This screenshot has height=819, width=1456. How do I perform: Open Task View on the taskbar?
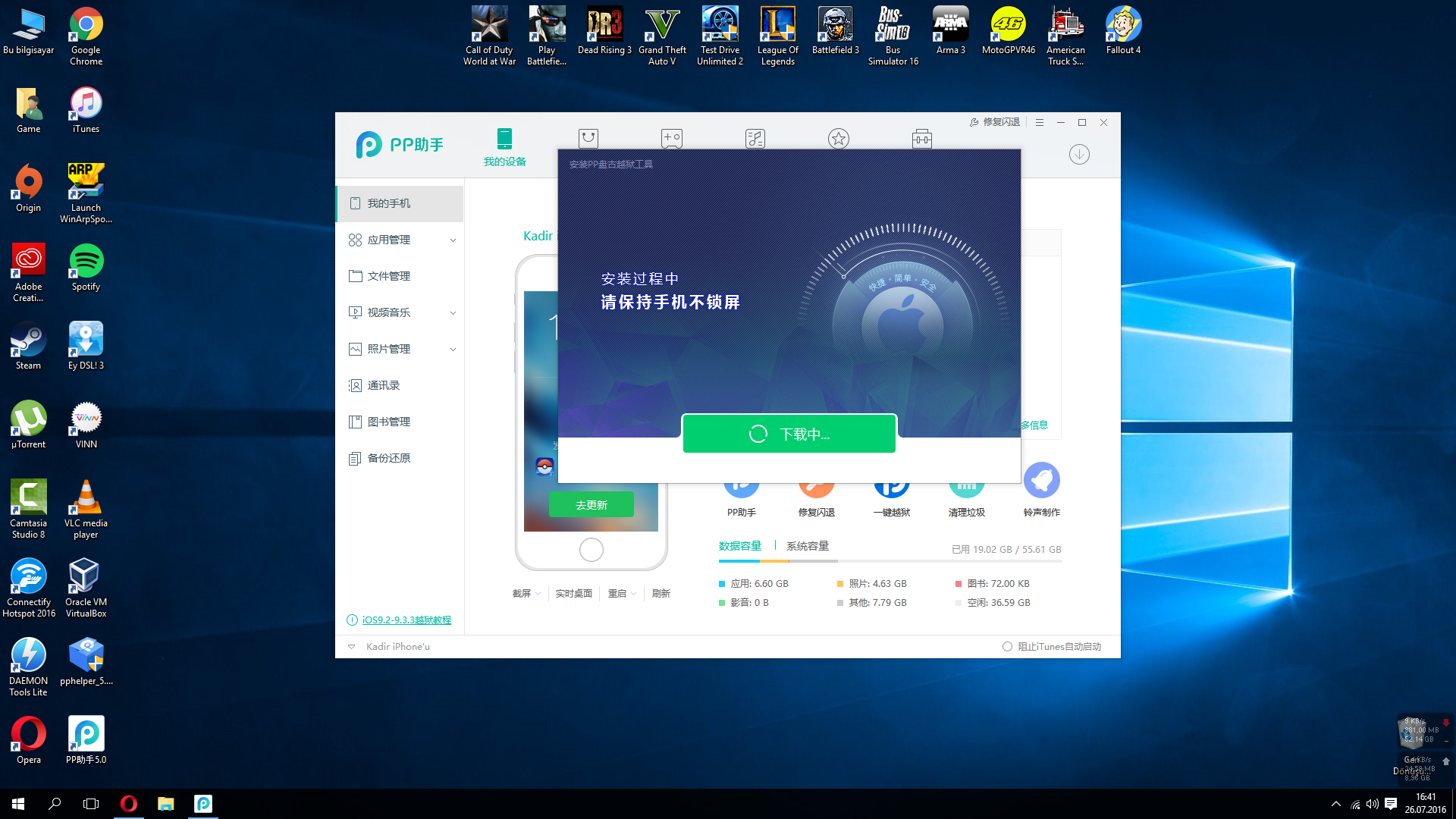(x=91, y=804)
